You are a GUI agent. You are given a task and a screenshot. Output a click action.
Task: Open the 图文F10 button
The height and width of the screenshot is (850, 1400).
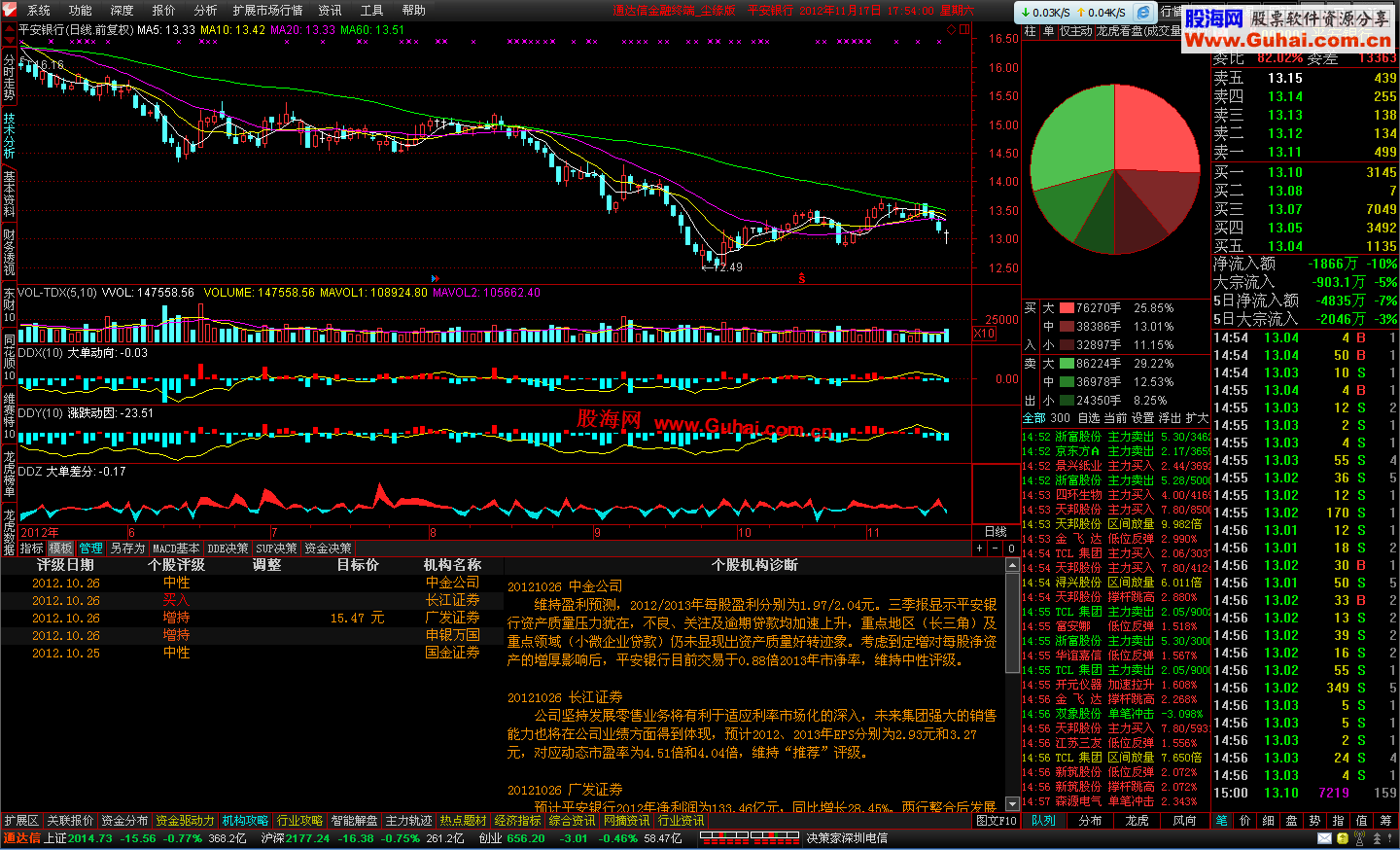coord(997,821)
